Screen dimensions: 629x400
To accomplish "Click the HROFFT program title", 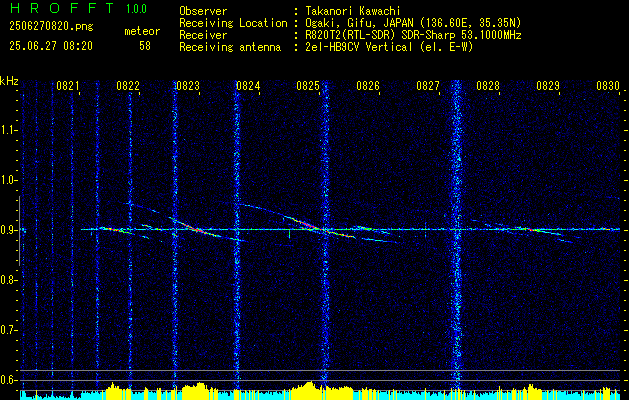I will pyautogui.click(x=62, y=8).
